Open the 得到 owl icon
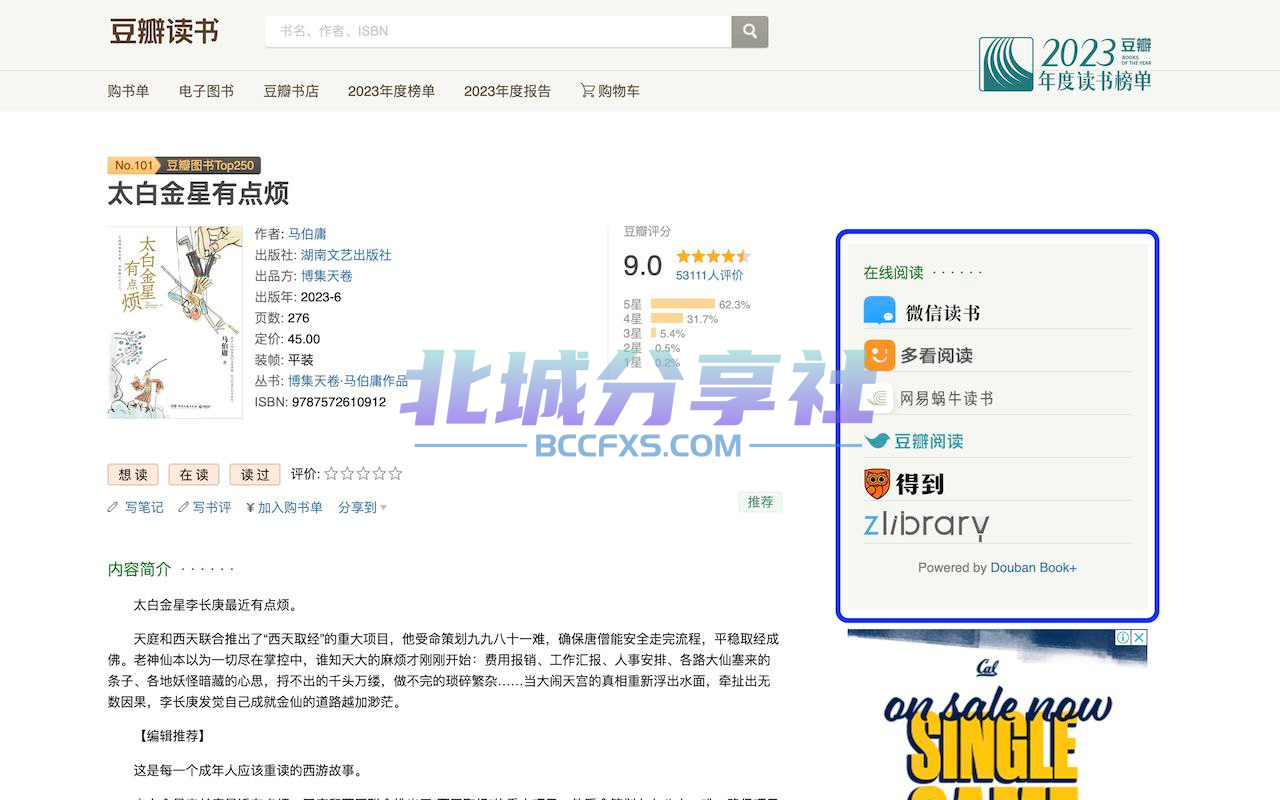Viewport: 1280px width, 800px height. point(877,484)
